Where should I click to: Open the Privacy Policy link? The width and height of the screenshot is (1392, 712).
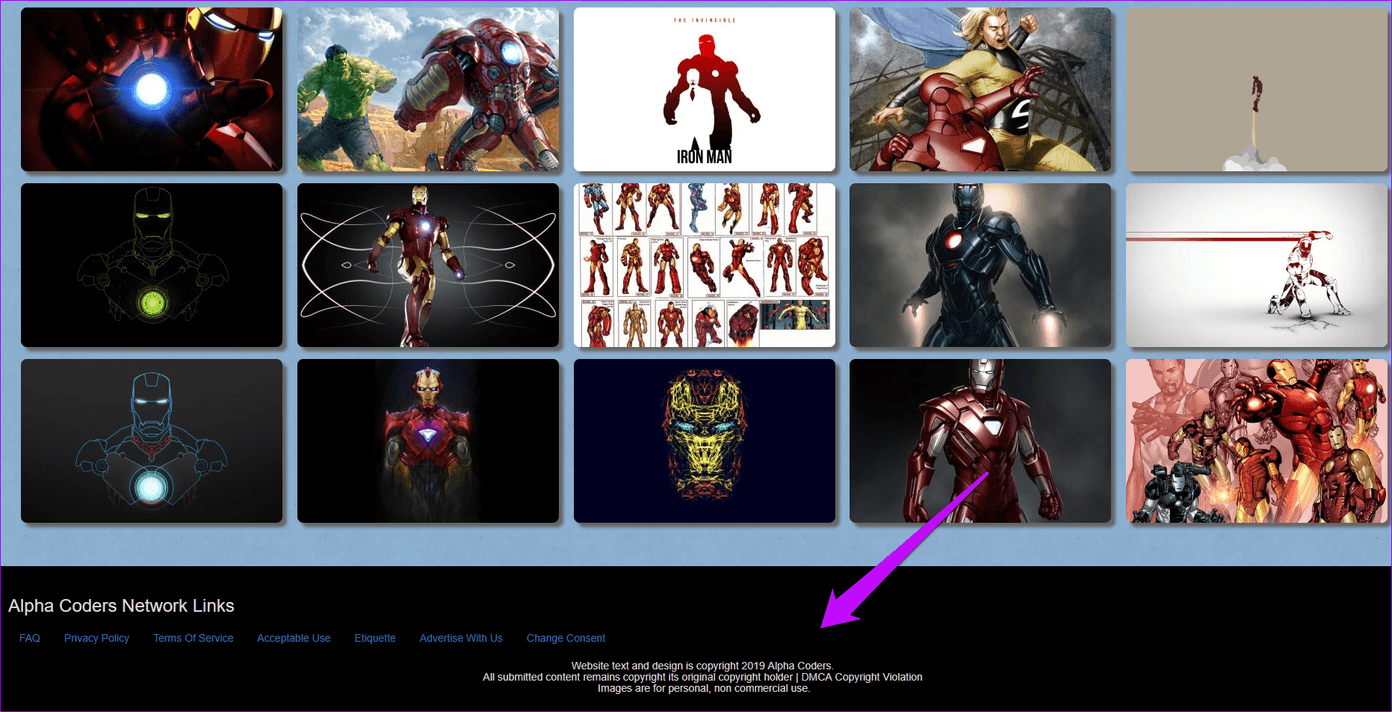click(x=97, y=638)
